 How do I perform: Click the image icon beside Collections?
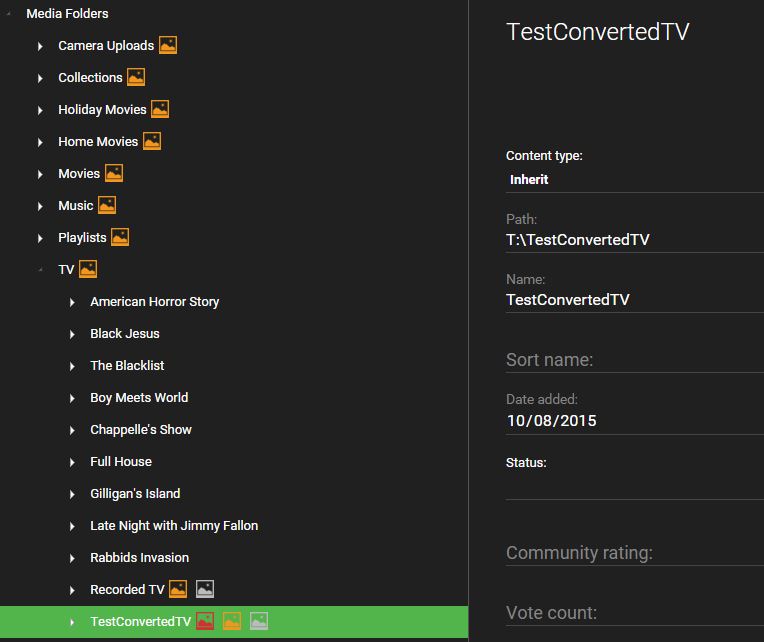pyautogui.click(x=136, y=77)
